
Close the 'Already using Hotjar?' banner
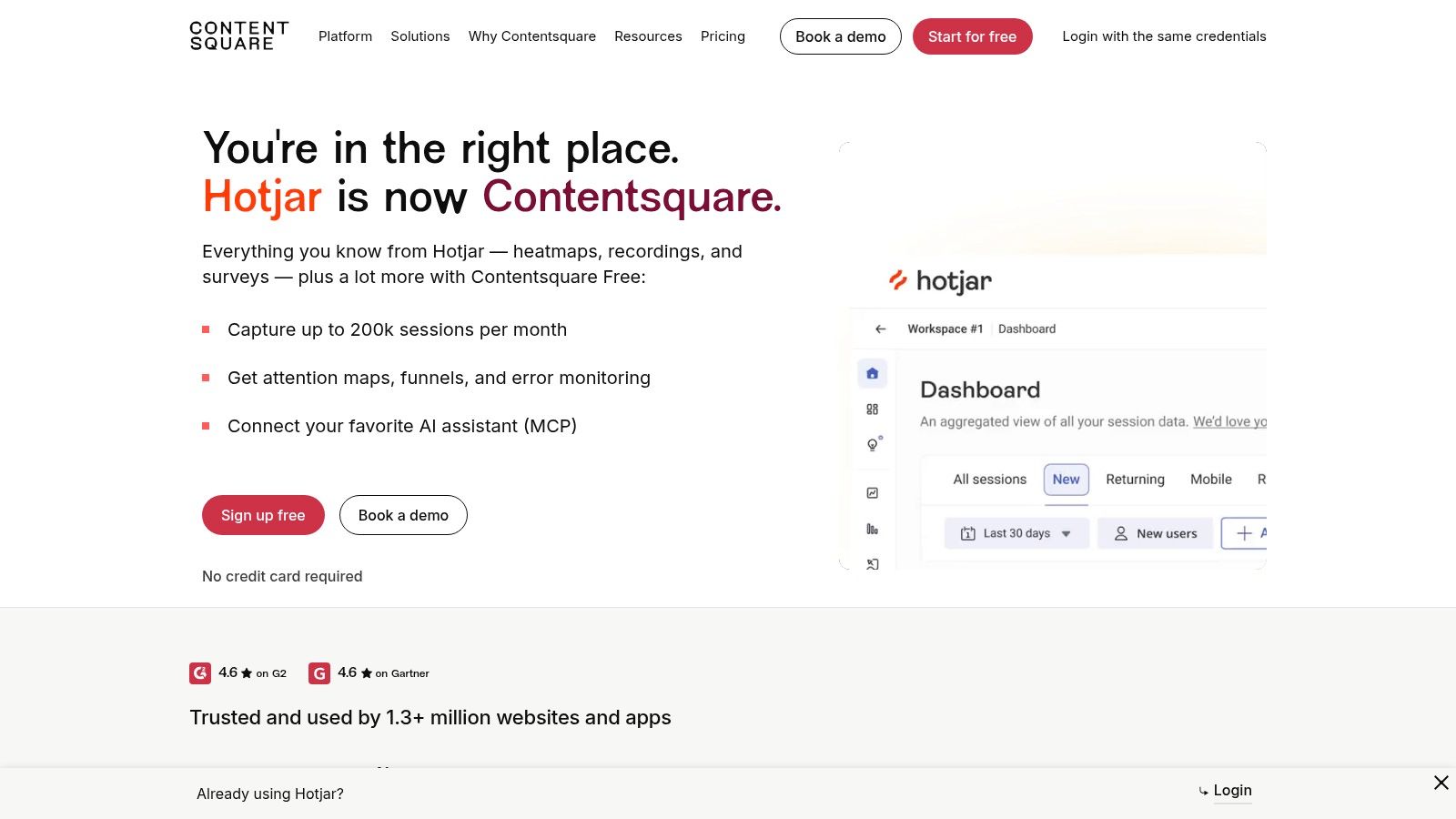tap(1441, 783)
